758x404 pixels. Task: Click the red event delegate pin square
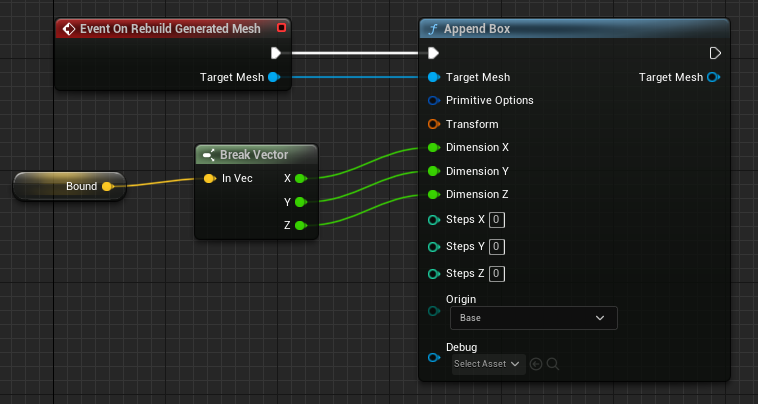click(281, 28)
